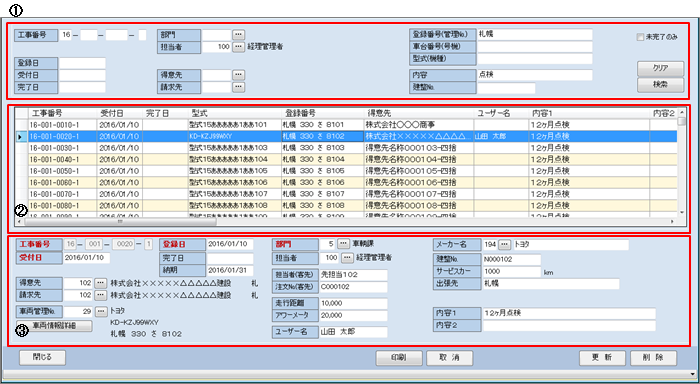Screen dimensions: 700x384
Task: Focus the 車台番号(号機) search field
Action: click(x=535, y=46)
